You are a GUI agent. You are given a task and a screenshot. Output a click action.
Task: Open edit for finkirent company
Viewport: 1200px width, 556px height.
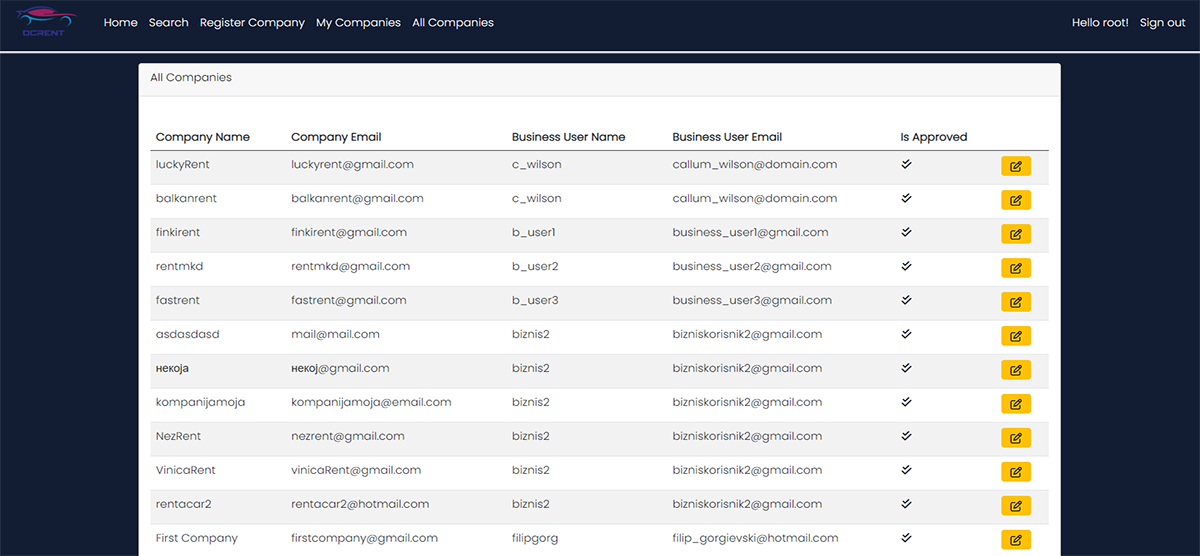tap(1015, 235)
